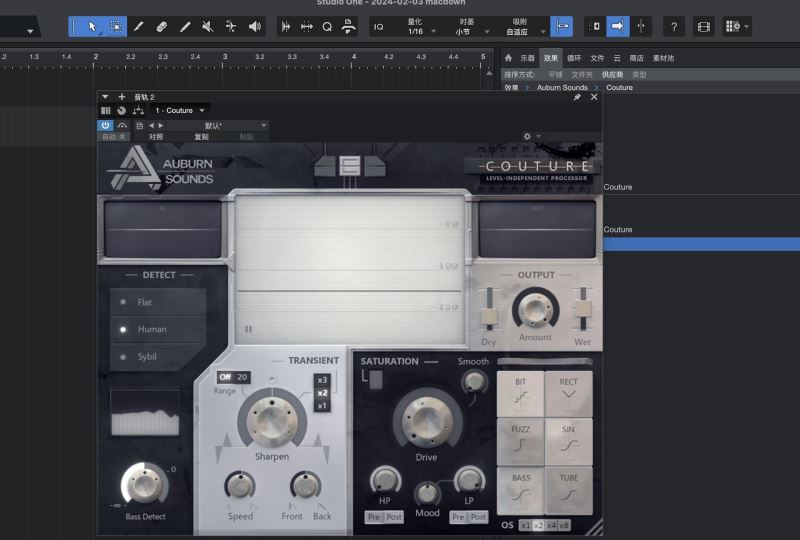Click the Dry output slider
800x540 pixels.
pos(489,310)
